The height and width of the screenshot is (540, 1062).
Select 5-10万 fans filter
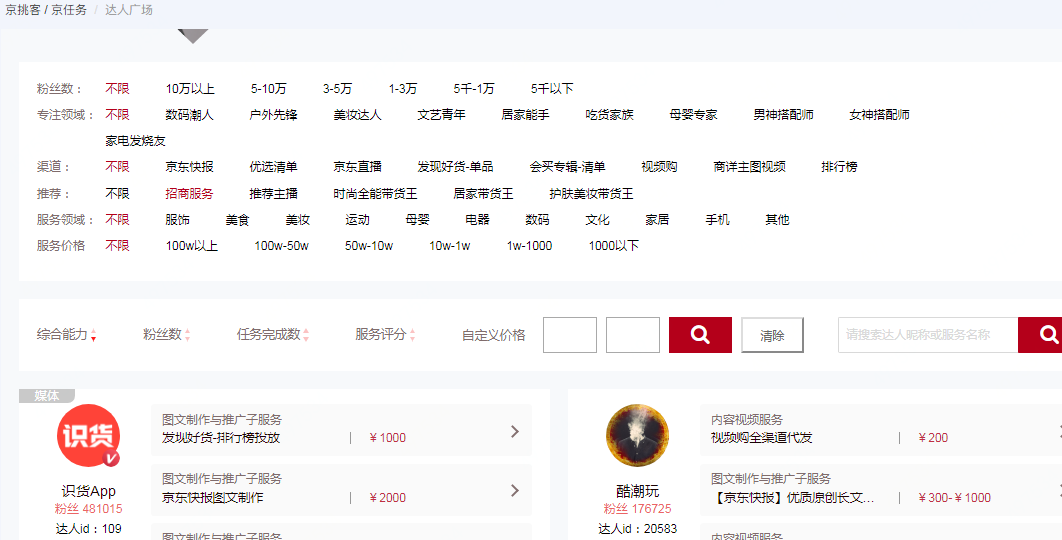point(269,89)
